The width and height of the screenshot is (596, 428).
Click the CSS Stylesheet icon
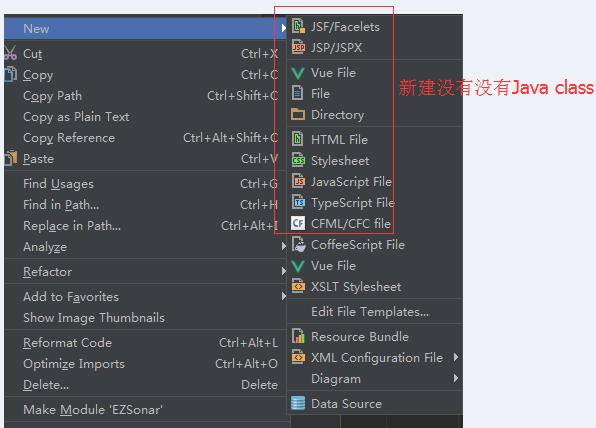coord(298,160)
